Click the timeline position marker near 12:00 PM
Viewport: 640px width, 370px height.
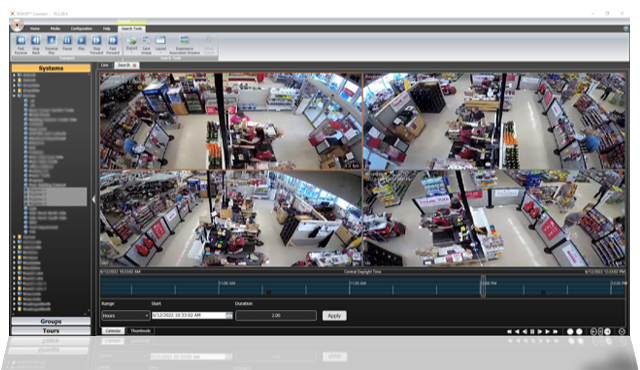tap(483, 286)
